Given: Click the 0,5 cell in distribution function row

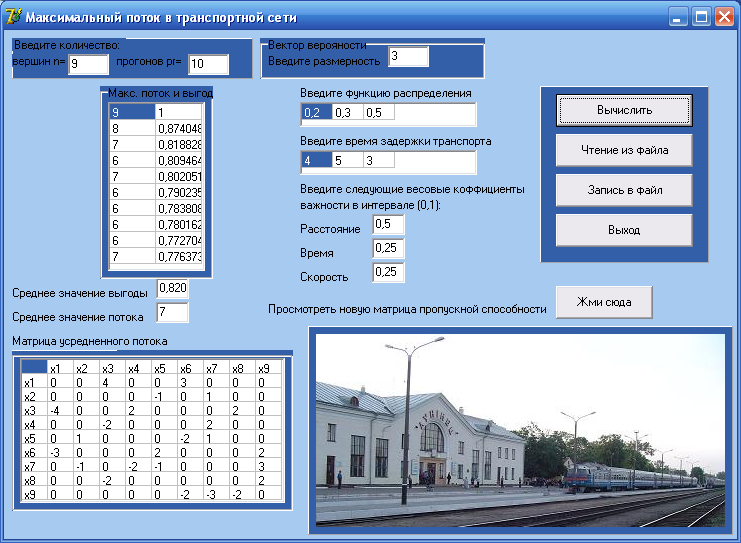Looking at the screenshot, I should [x=379, y=112].
